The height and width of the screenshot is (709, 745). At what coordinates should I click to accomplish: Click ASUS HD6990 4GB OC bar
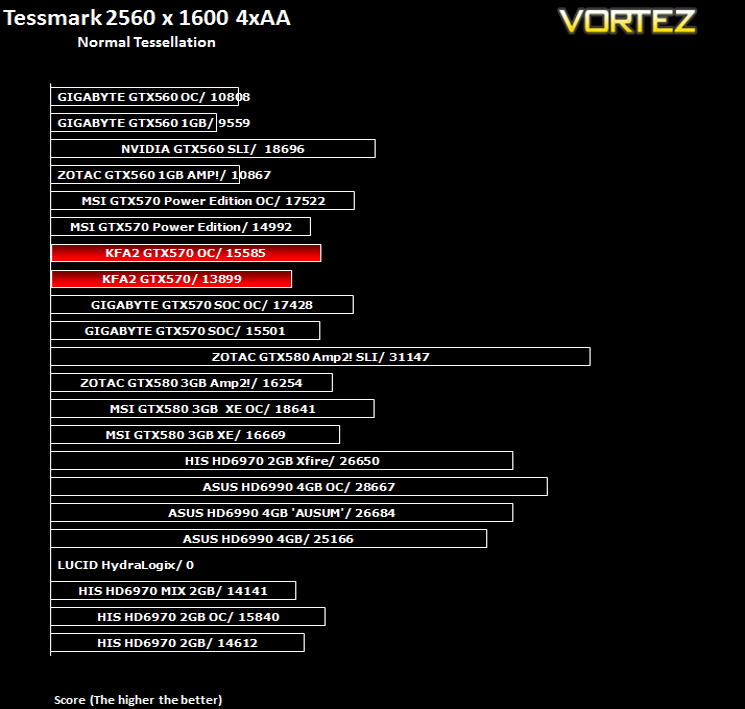coord(299,487)
